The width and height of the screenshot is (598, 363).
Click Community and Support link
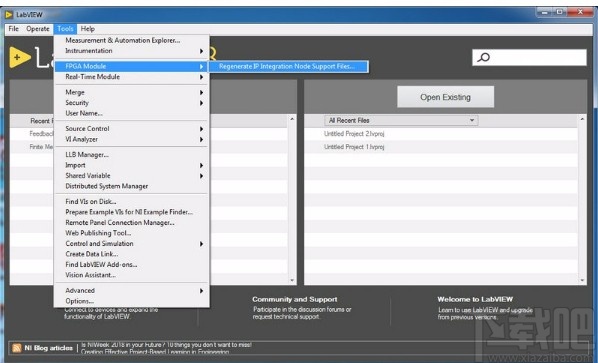[x=295, y=299]
